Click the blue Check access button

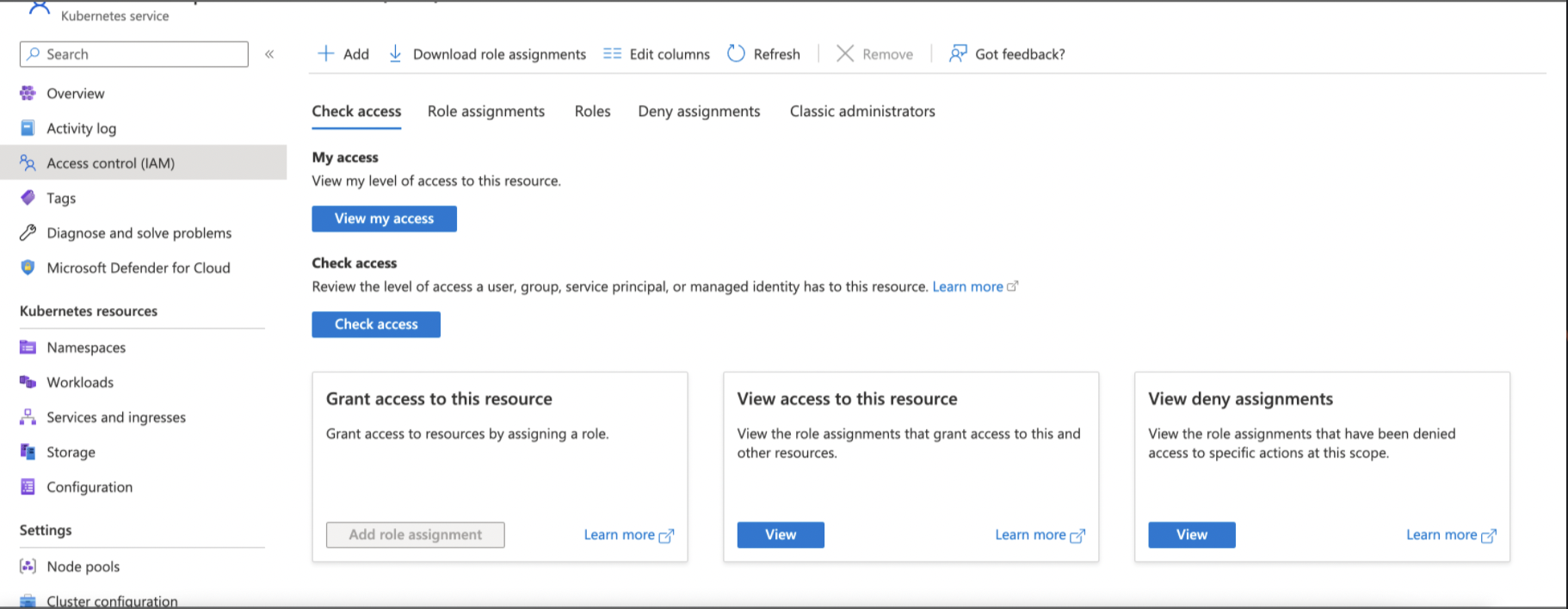click(x=376, y=324)
